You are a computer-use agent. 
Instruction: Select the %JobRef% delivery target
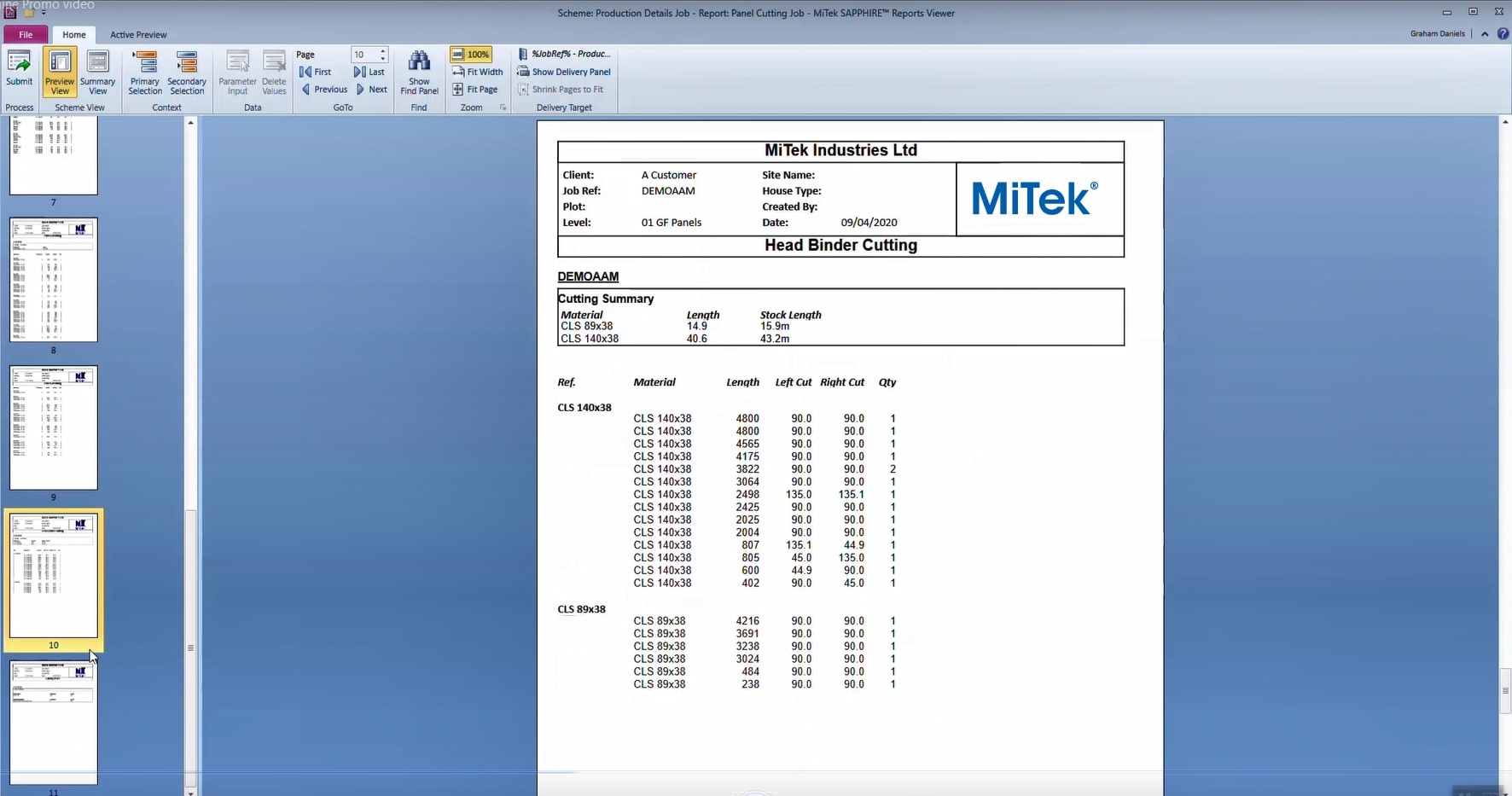click(564, 54)
